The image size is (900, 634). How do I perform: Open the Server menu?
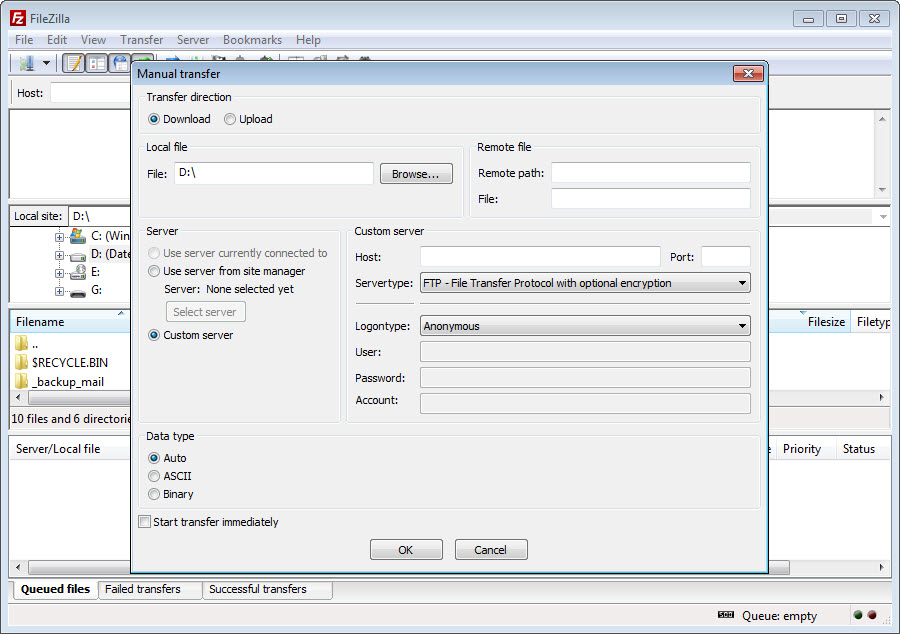tap(193, 40)
